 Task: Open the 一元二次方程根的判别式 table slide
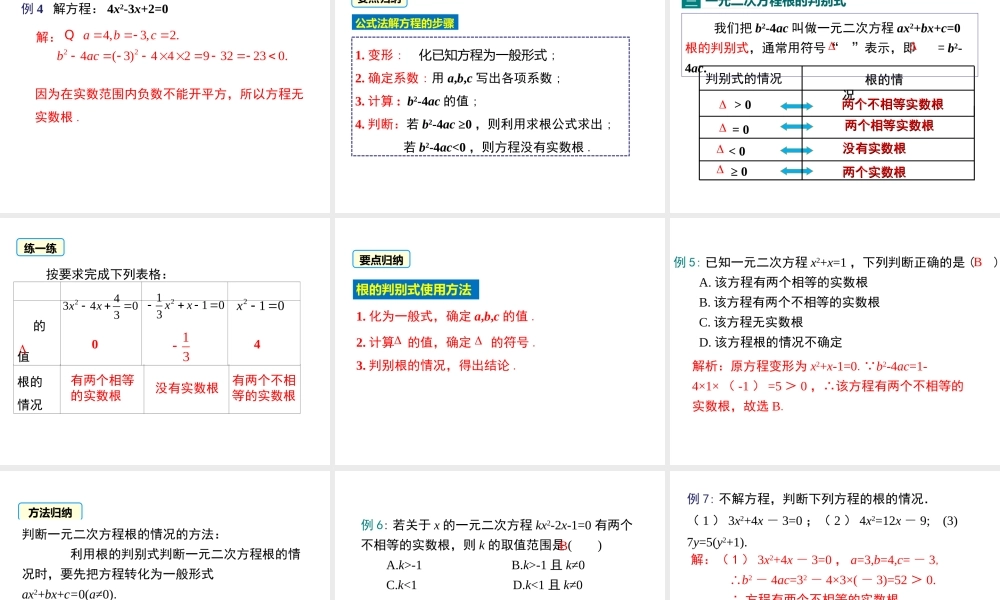[835, 106]
